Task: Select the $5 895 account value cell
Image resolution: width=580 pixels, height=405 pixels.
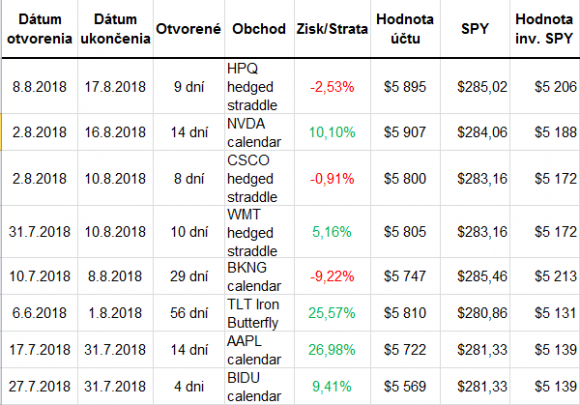Action: tap(405, 87)
